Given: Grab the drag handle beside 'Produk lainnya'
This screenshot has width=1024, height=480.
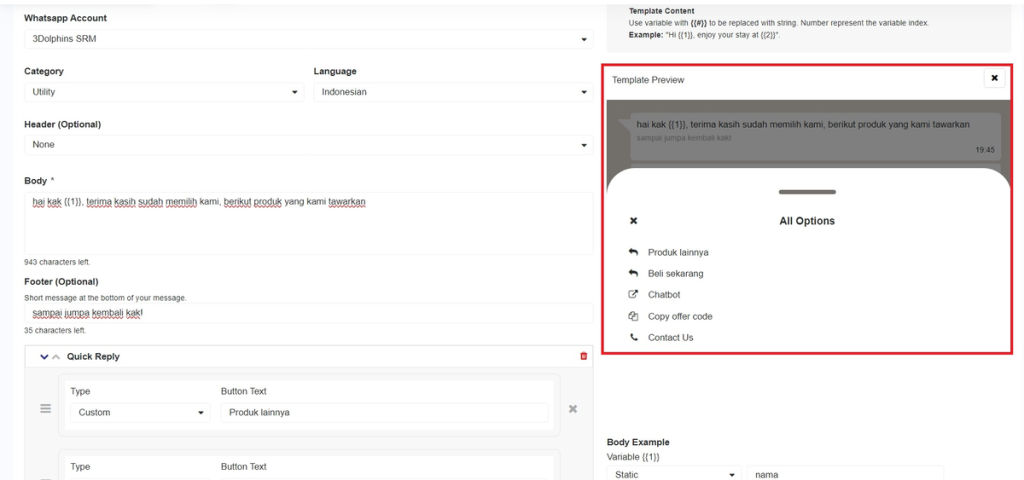Looking at the screenshot, I should click(x=45, y=409).
